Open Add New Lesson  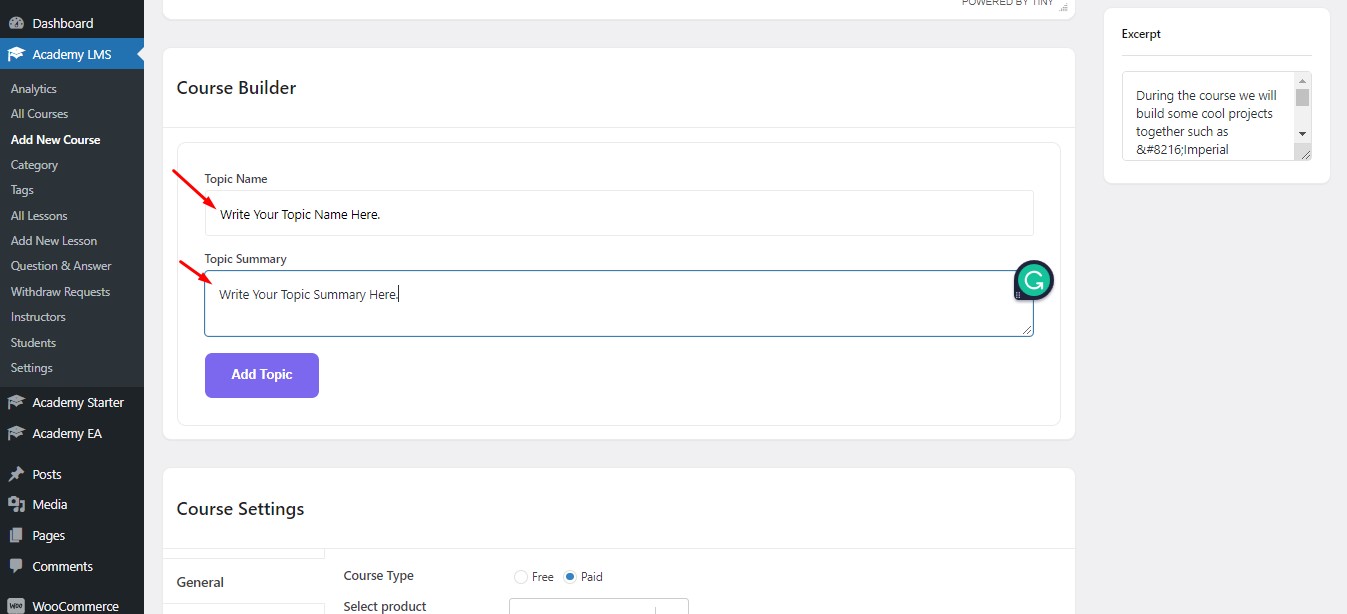click(54, 241)
